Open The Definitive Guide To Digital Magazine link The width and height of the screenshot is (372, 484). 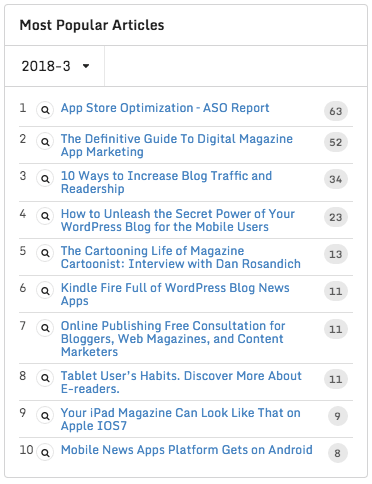[x=177, y=145]
